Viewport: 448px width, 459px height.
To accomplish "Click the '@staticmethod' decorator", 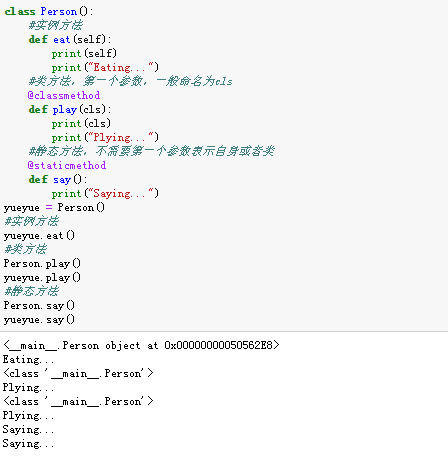I will pos(67,165).
